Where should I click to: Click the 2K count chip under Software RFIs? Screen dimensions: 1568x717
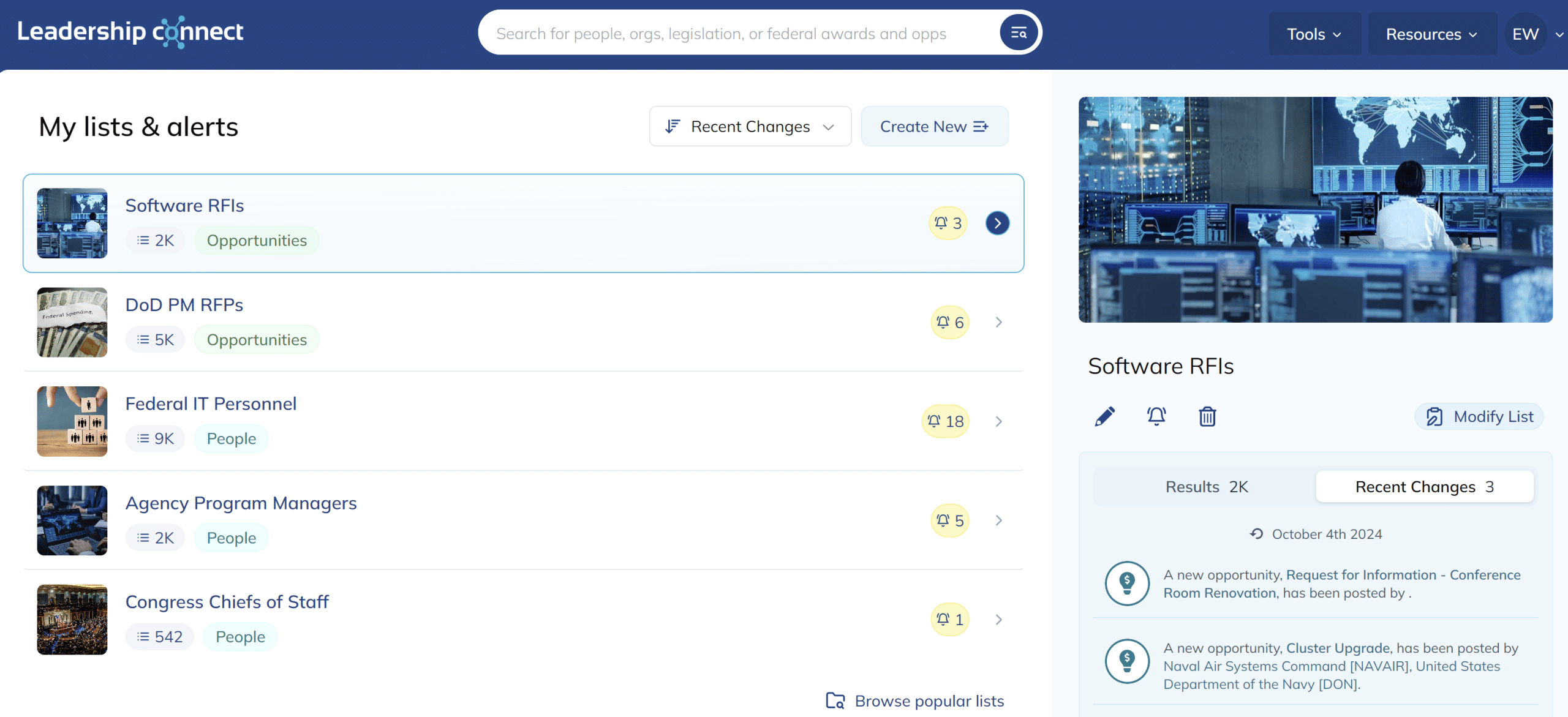click(156, 241)
